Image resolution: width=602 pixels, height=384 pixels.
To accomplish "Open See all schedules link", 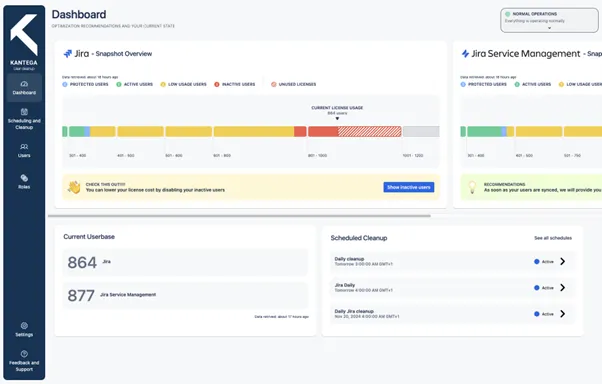I will pyautogui.click(x=553, y=238).
